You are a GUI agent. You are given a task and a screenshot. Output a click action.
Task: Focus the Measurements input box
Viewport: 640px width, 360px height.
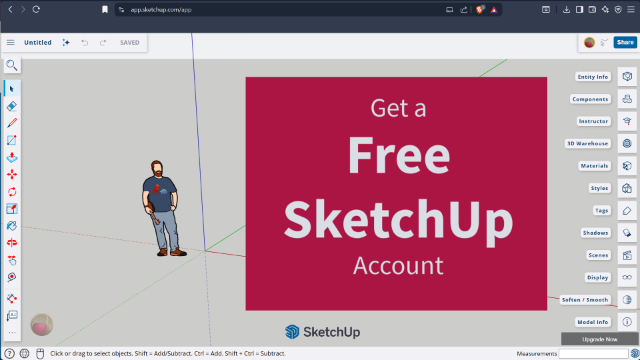pyautogui.click(x=593, y=353)
